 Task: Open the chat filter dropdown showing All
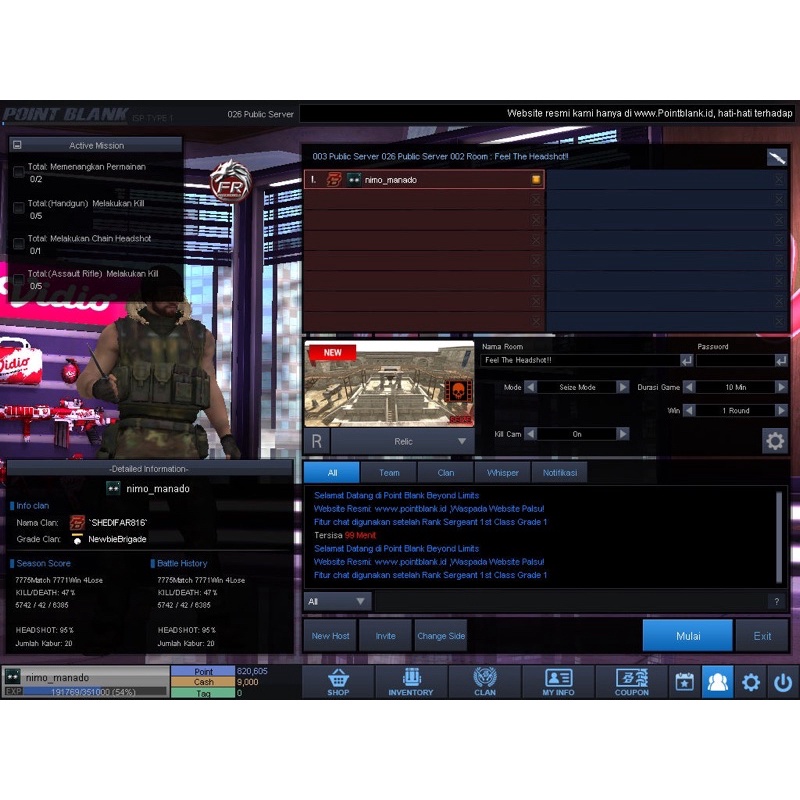337,601
